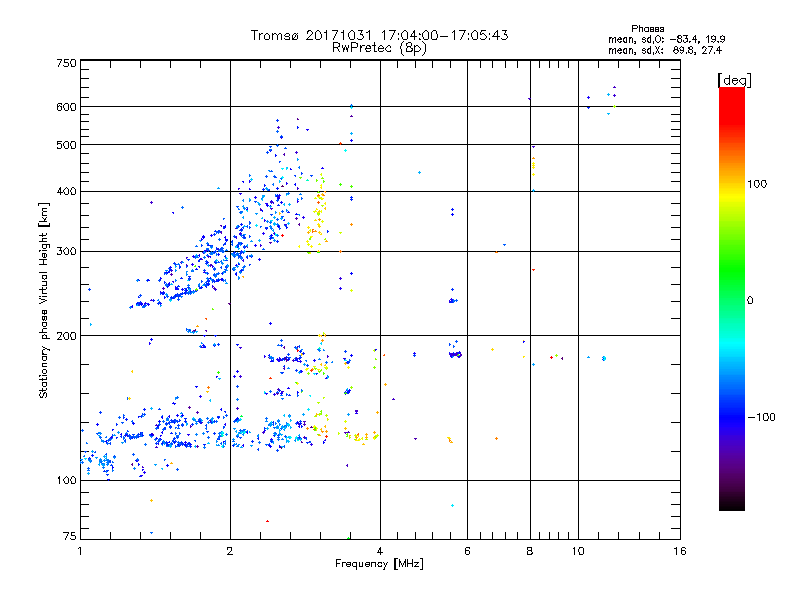The height and width of the screenshot is (600, 800).
Task: Click the x-axis tick label '16'
Action: click(x=680, y=551)
